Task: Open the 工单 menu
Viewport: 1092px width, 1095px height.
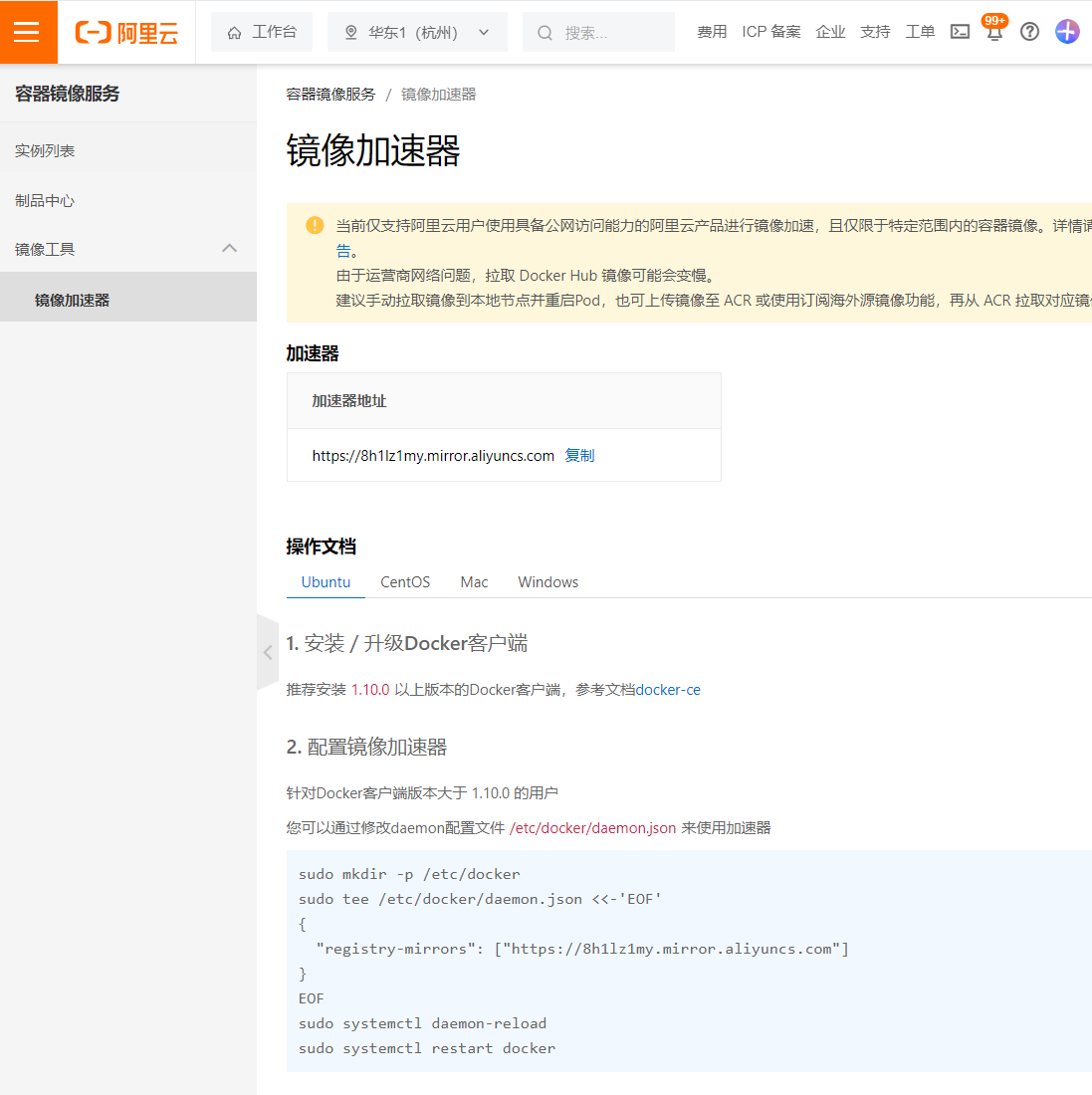Action: [920, 32]
